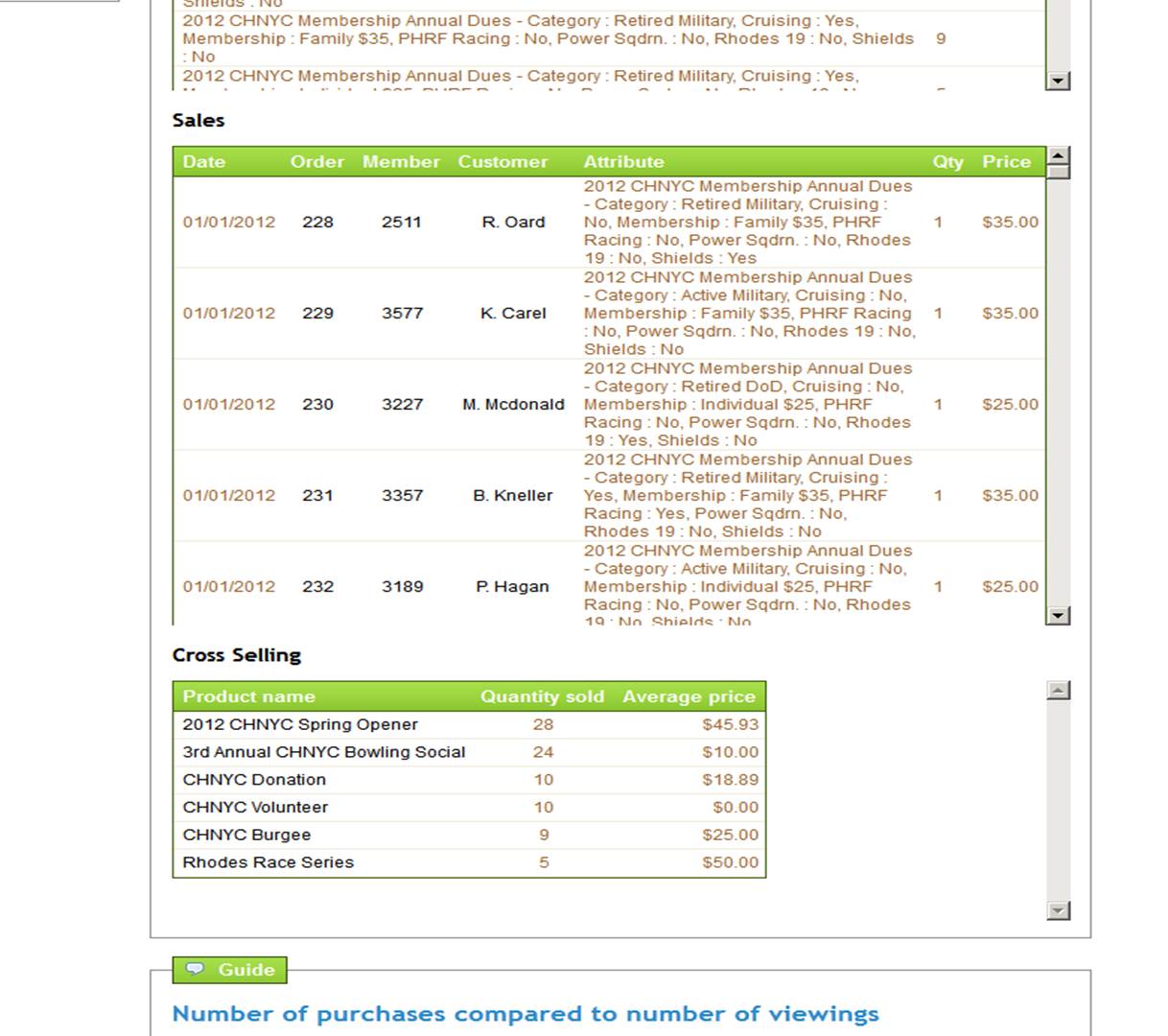This screenshot has width=1168, height=1036.
Task: Click Cross Selling scroll down arrow
Action: (x=1058, y=910)
